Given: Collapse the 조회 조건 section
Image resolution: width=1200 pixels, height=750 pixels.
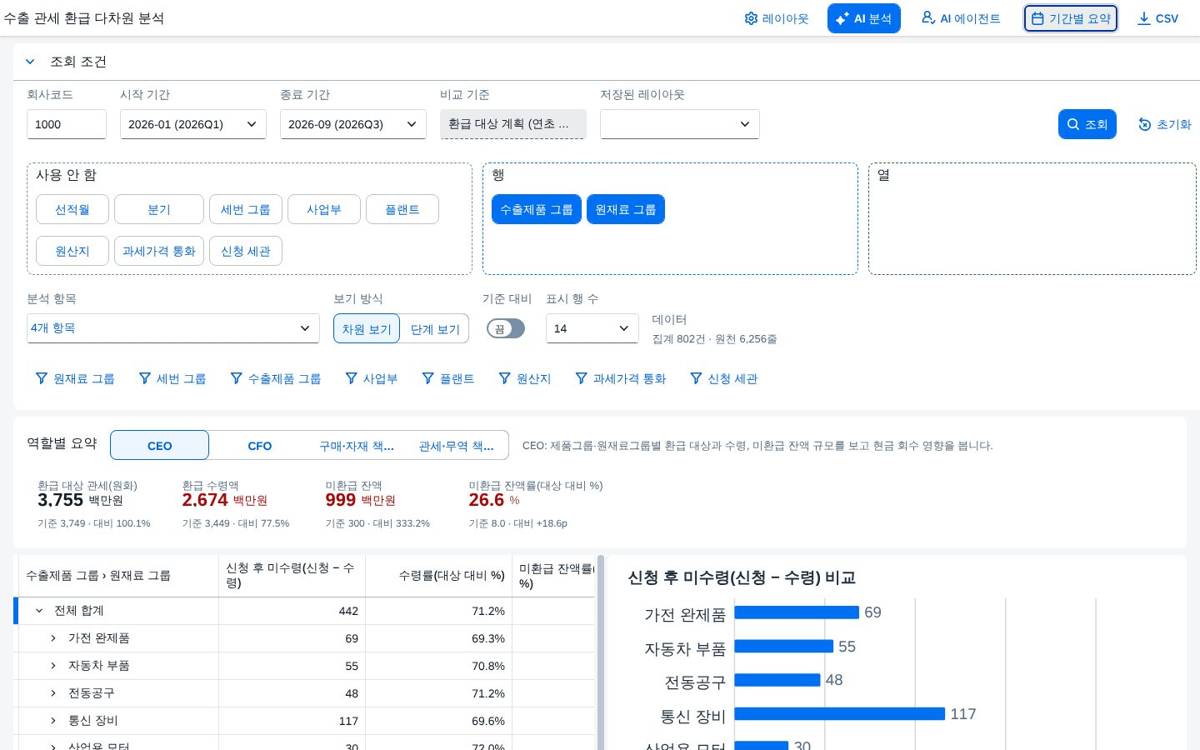Looking at the screenshot, I should 31,62.
